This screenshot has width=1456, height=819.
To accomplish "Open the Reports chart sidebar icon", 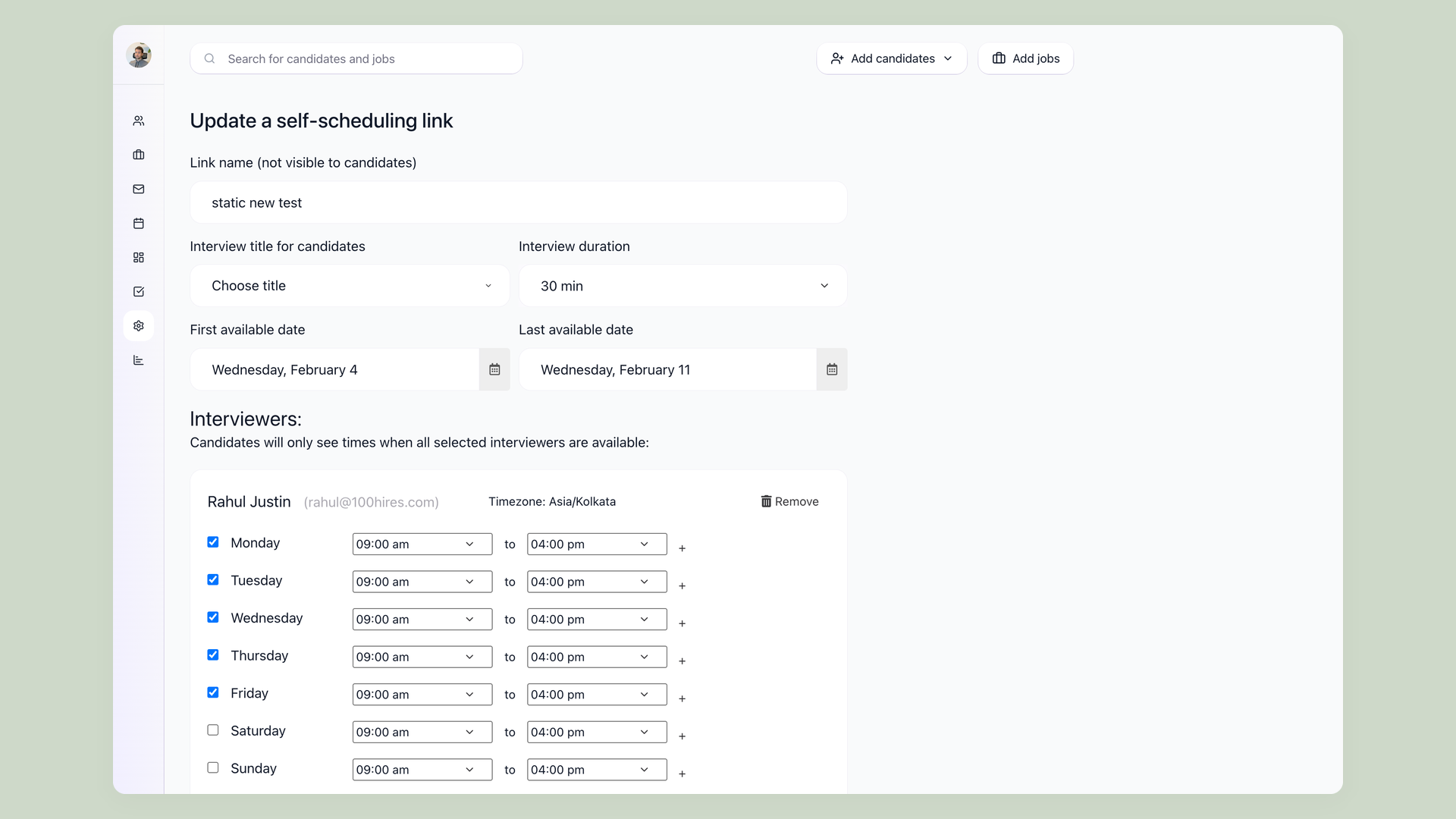I will pyautogui.click(x=139, y=360).
